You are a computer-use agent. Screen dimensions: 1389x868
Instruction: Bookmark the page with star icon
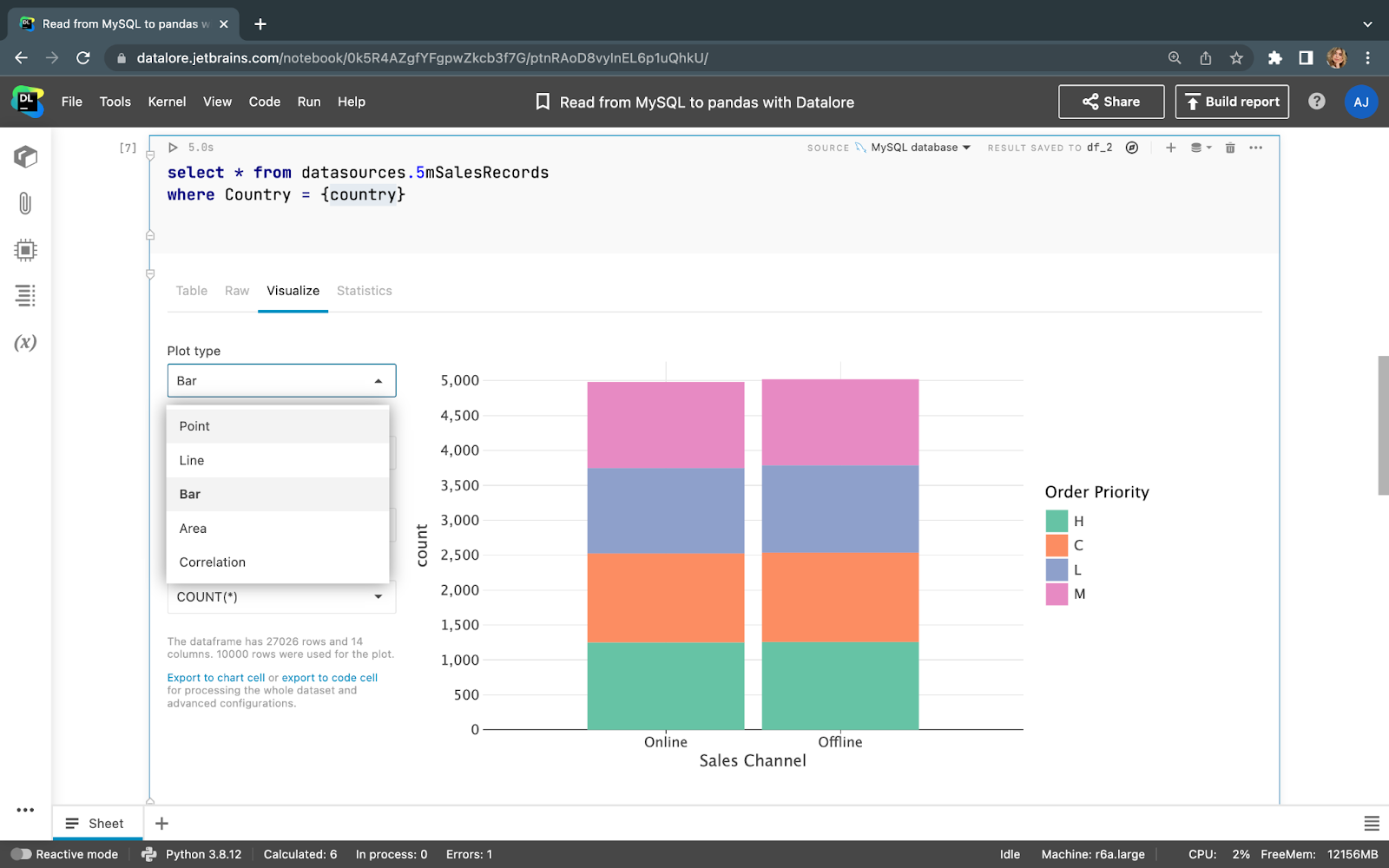point(1236,58)
